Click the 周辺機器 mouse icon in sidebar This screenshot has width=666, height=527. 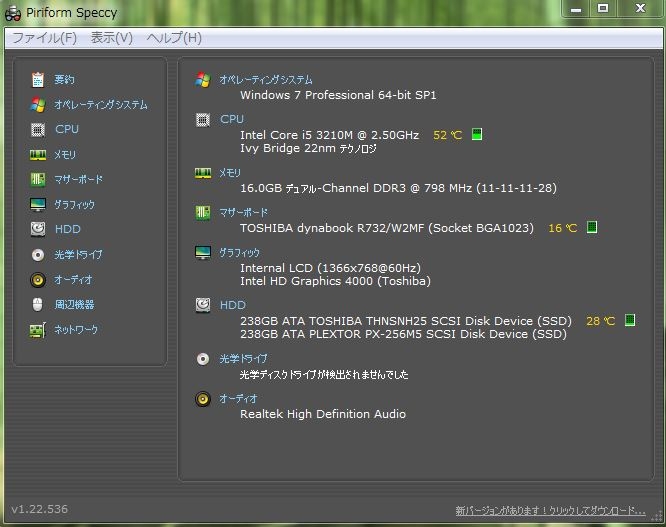(38, 304)
